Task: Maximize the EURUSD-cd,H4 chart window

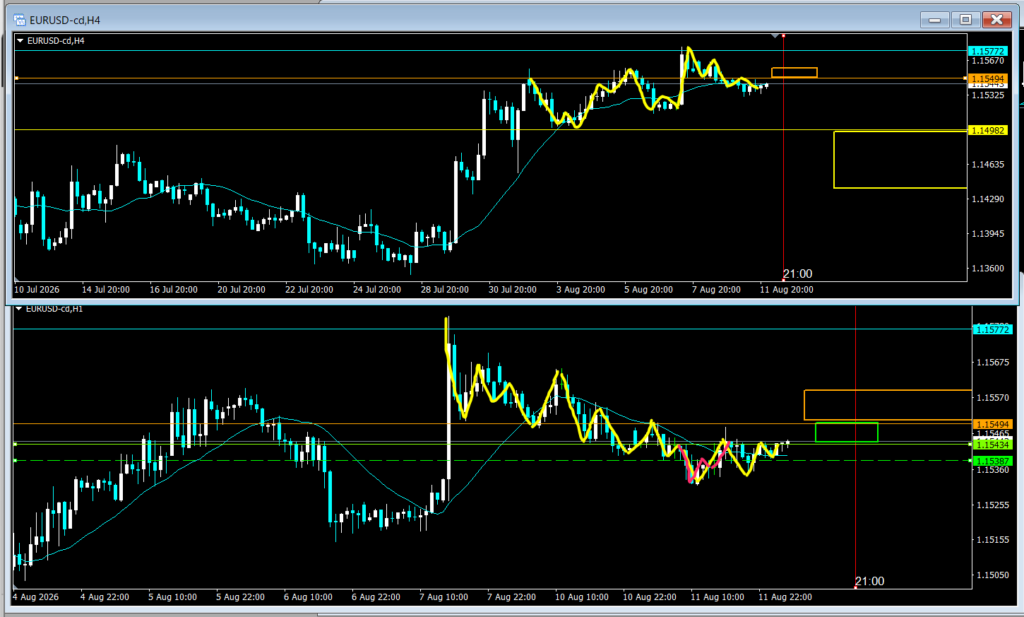Action: (x=965, y=20)
